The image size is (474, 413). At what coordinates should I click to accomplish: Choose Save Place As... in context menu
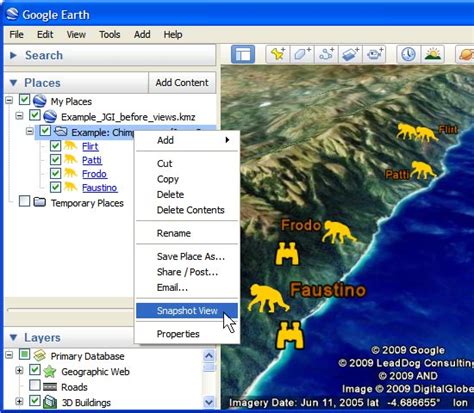point(187,256)
